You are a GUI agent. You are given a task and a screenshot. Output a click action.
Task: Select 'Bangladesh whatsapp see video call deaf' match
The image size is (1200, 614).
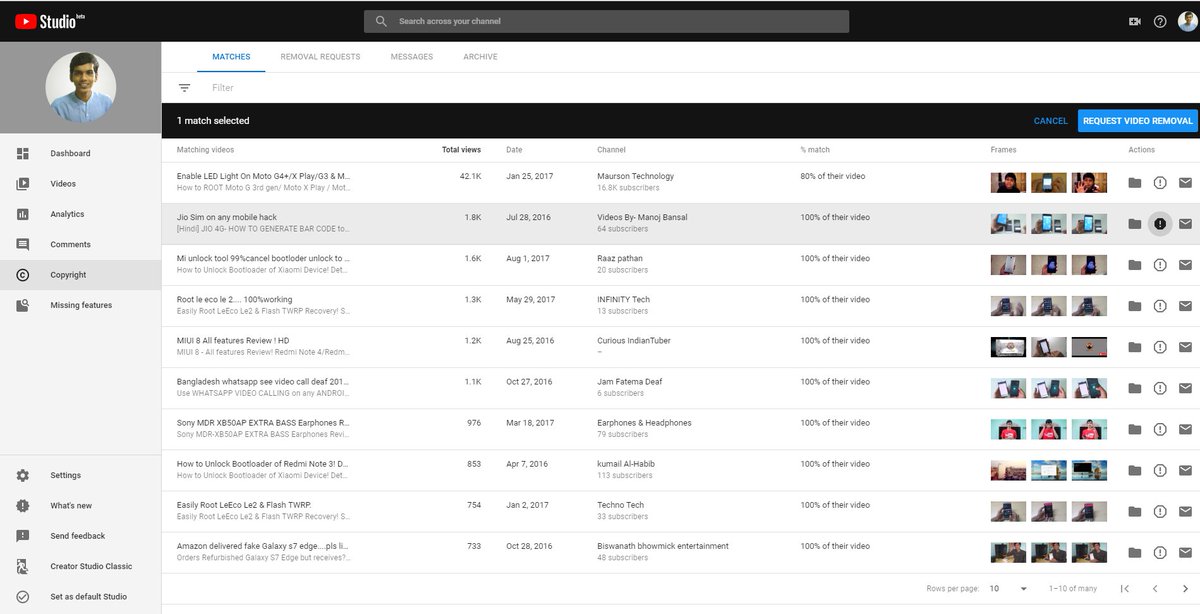click(680, 388)
